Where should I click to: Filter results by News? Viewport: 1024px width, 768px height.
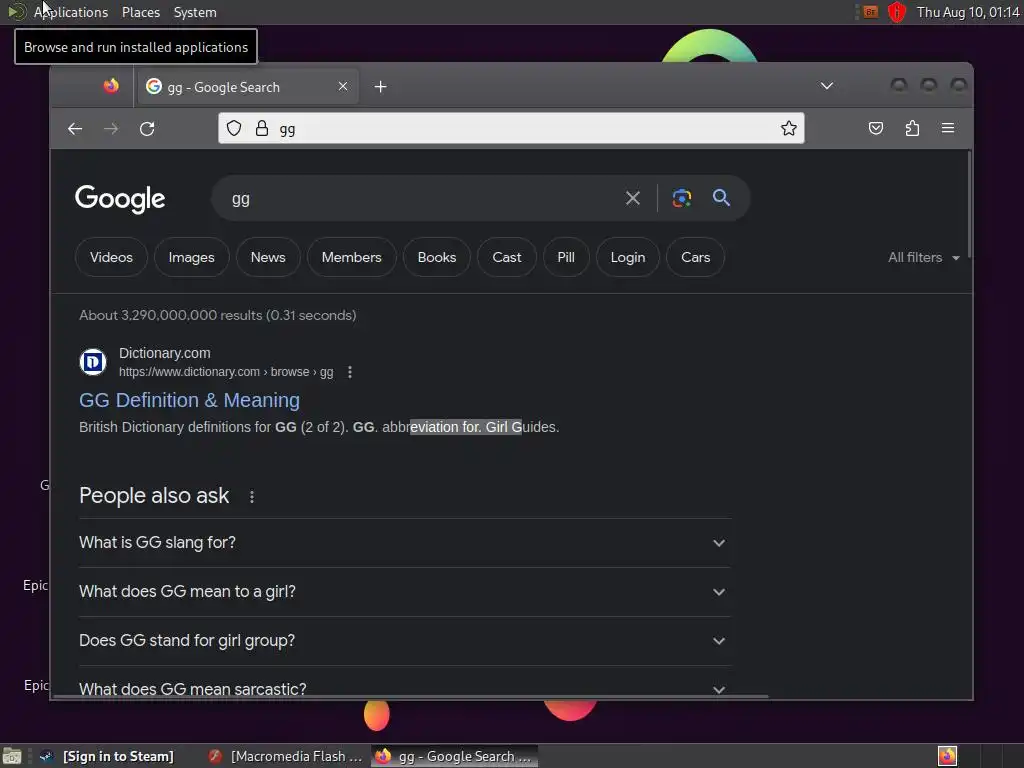click(x=268, y=257)
